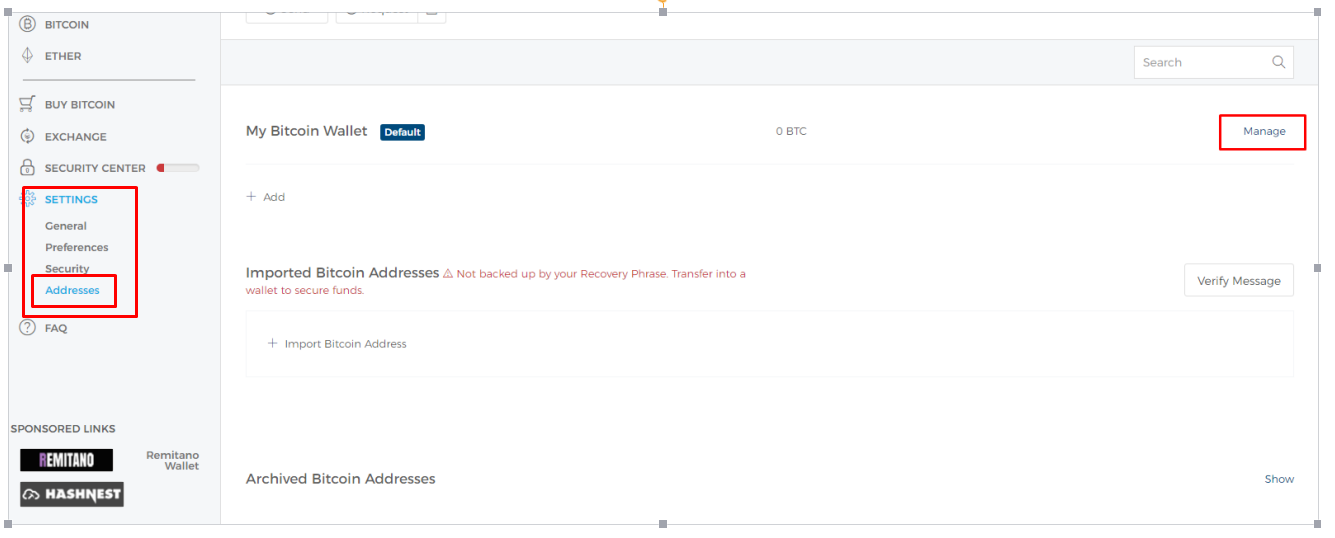The height and width of the screenshot is (538, 1335).
Task: Open the Security settings sub-item
Action: (67, 269)
